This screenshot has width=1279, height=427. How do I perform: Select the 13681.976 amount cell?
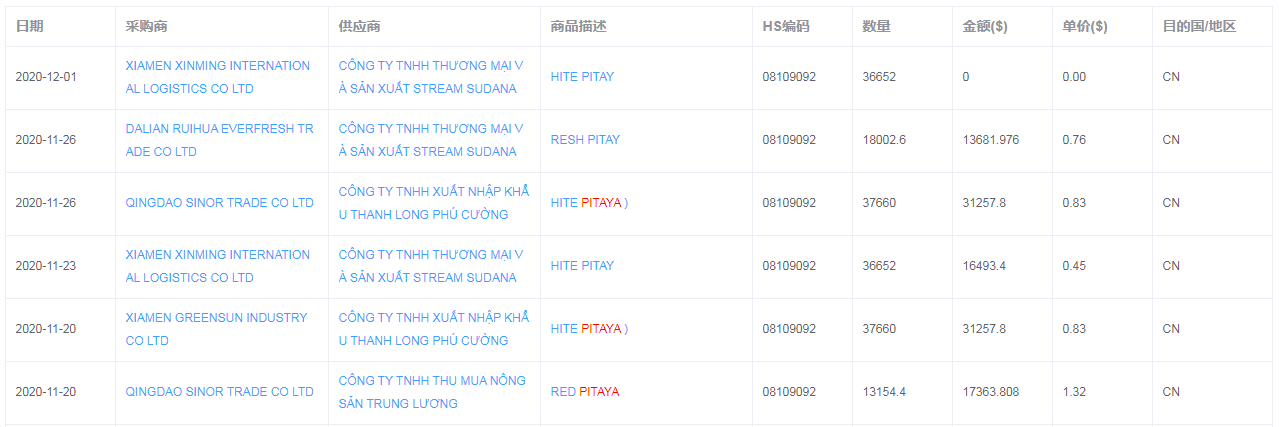coord(991,140)
